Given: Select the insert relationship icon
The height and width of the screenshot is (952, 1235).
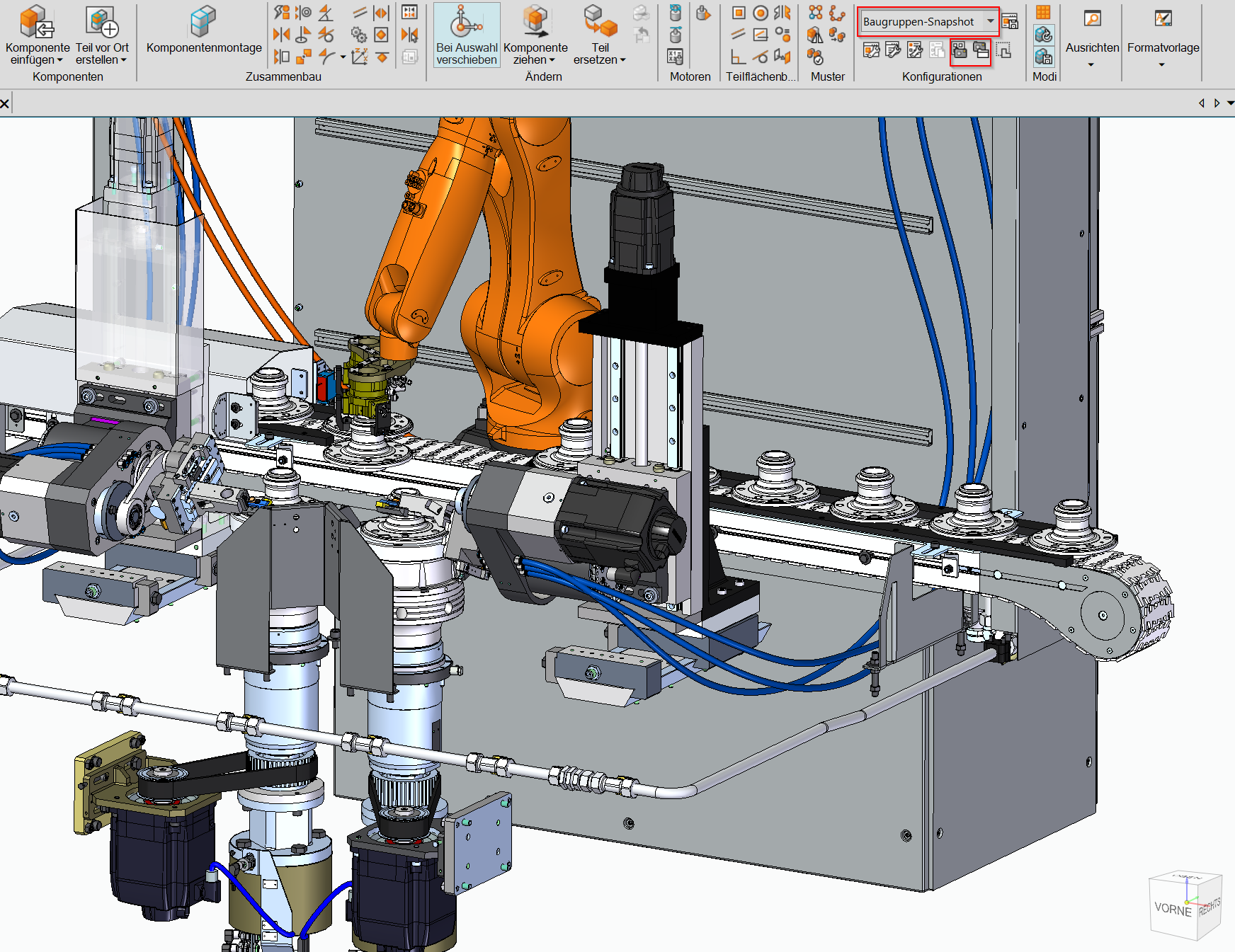Looking at the screenshot, I should (x=303, y=34).
